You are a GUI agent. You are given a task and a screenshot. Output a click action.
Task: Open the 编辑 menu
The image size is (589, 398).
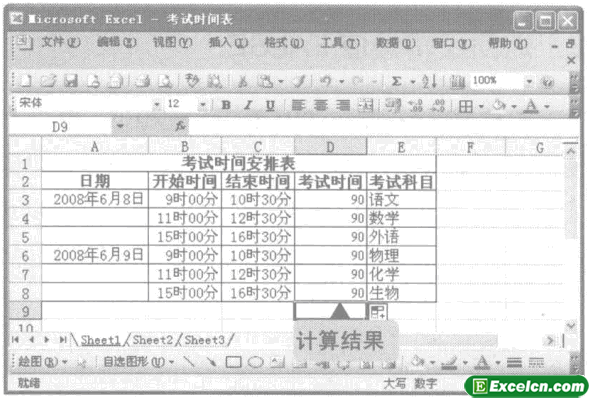pos(116,42)
